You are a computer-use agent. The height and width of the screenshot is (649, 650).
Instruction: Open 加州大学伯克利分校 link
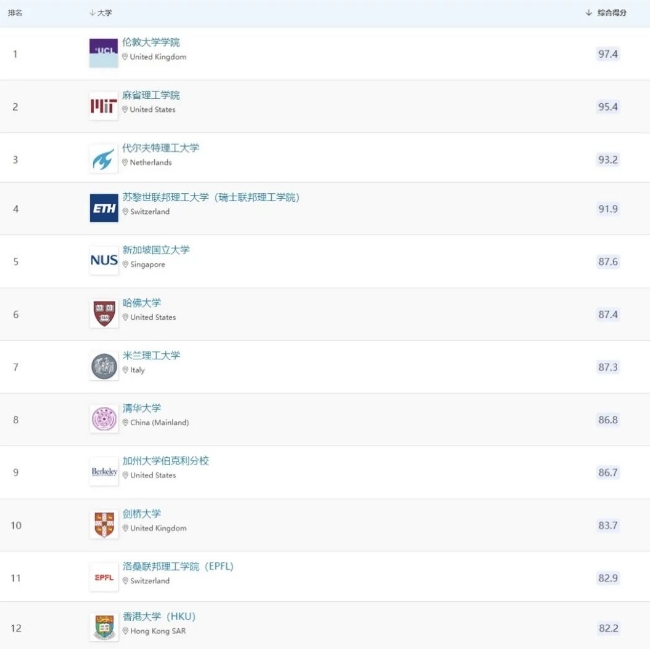point(166,461)
